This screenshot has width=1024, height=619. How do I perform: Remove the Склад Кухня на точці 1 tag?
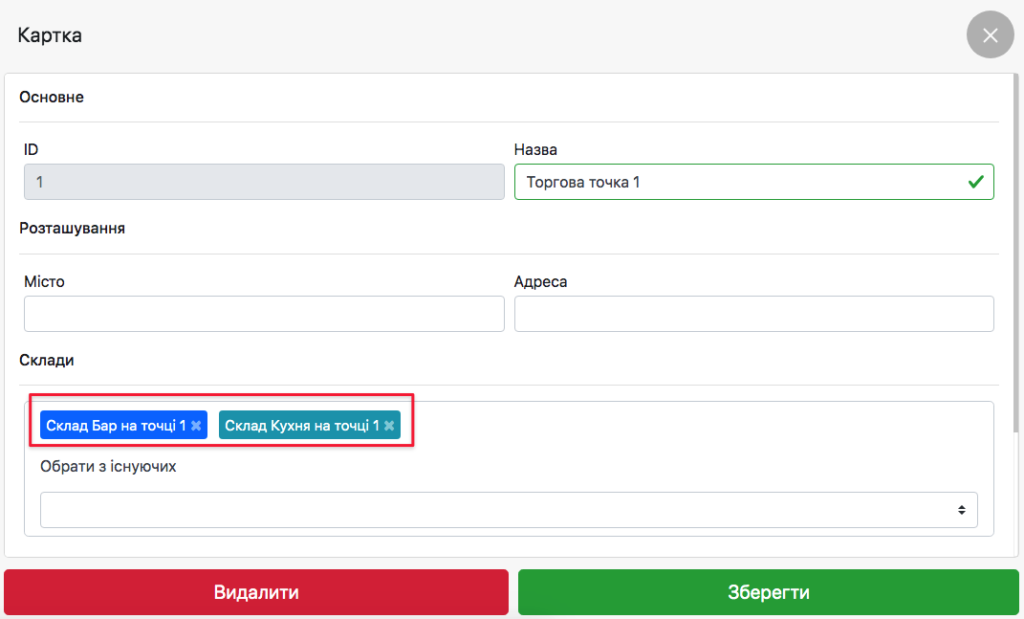coord(389,426)
